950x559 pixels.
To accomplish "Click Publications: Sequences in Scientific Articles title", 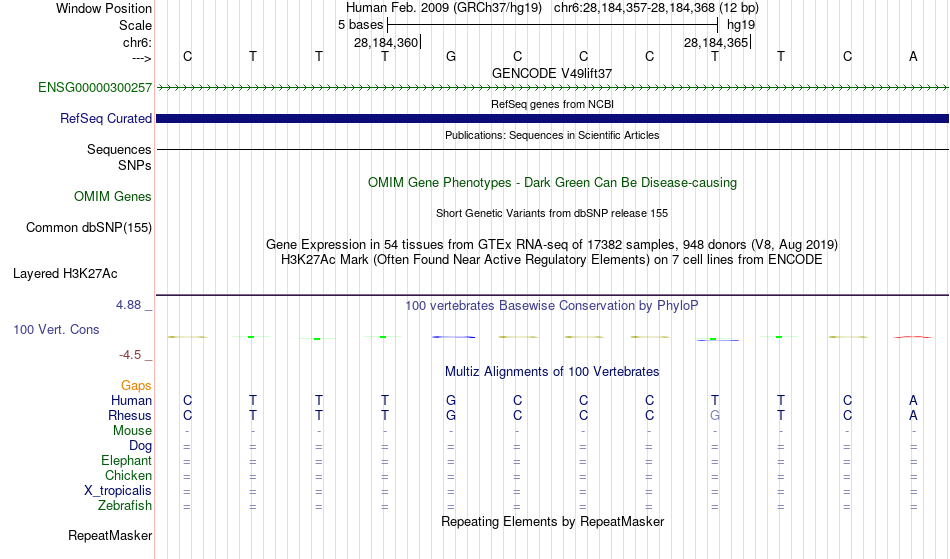I will [552, 135].
